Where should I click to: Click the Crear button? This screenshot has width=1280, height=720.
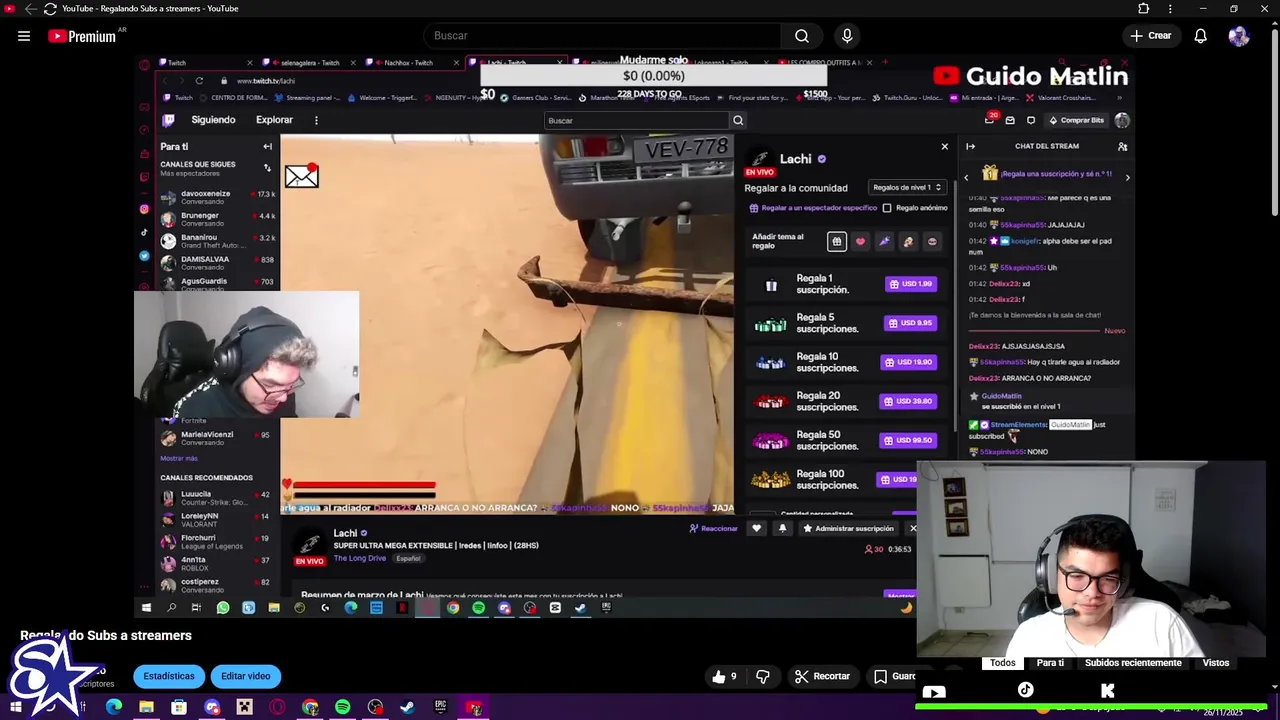click(x=1150, y=36)
